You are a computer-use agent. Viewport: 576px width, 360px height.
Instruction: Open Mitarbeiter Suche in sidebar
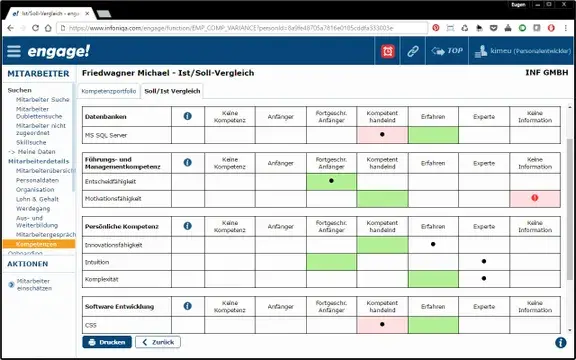point(43,100)
